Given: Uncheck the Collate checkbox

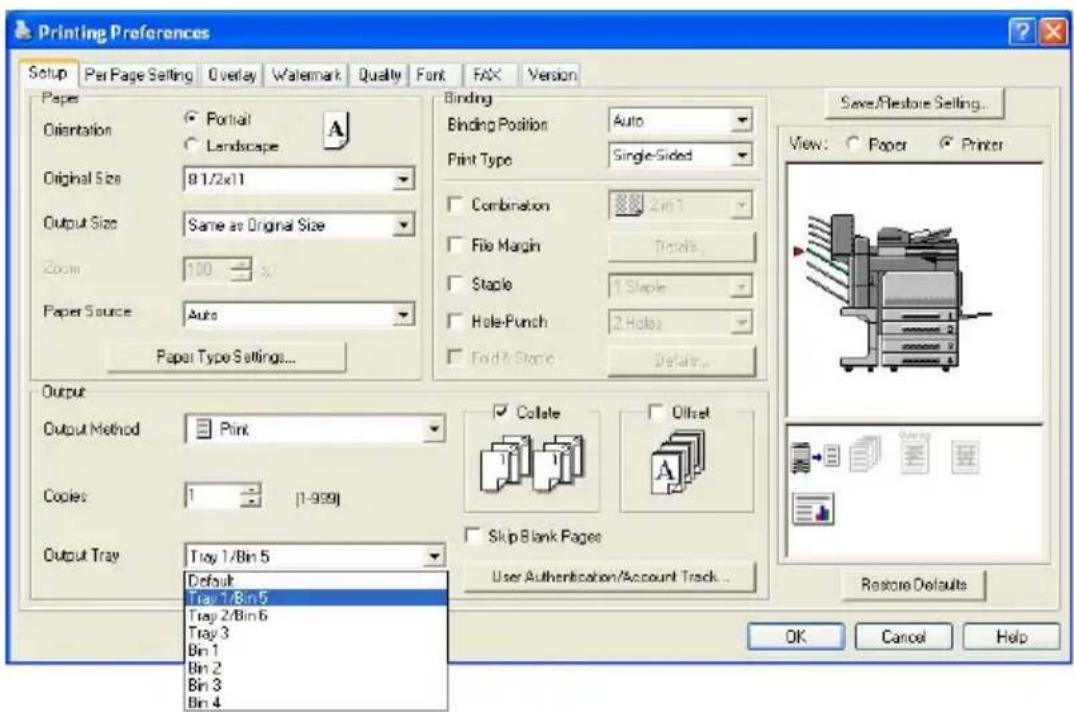Looking at the screenshot, I should [x=501, y=411].
